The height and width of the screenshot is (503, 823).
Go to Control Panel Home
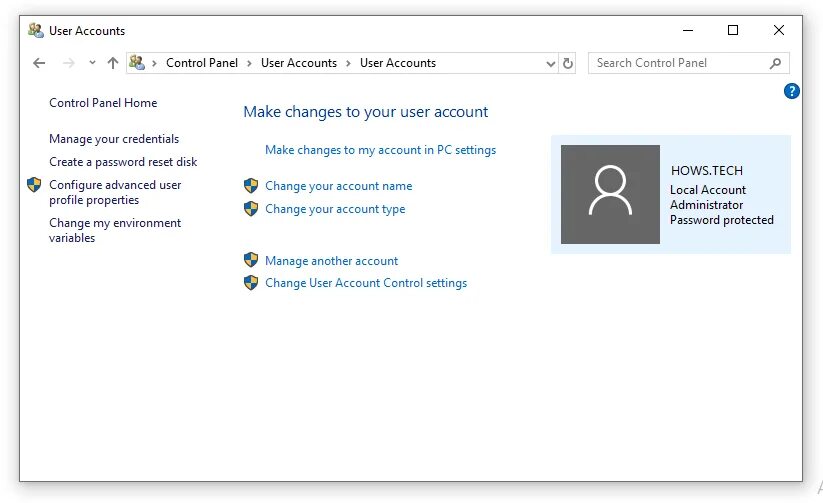[x=103, y=103]
